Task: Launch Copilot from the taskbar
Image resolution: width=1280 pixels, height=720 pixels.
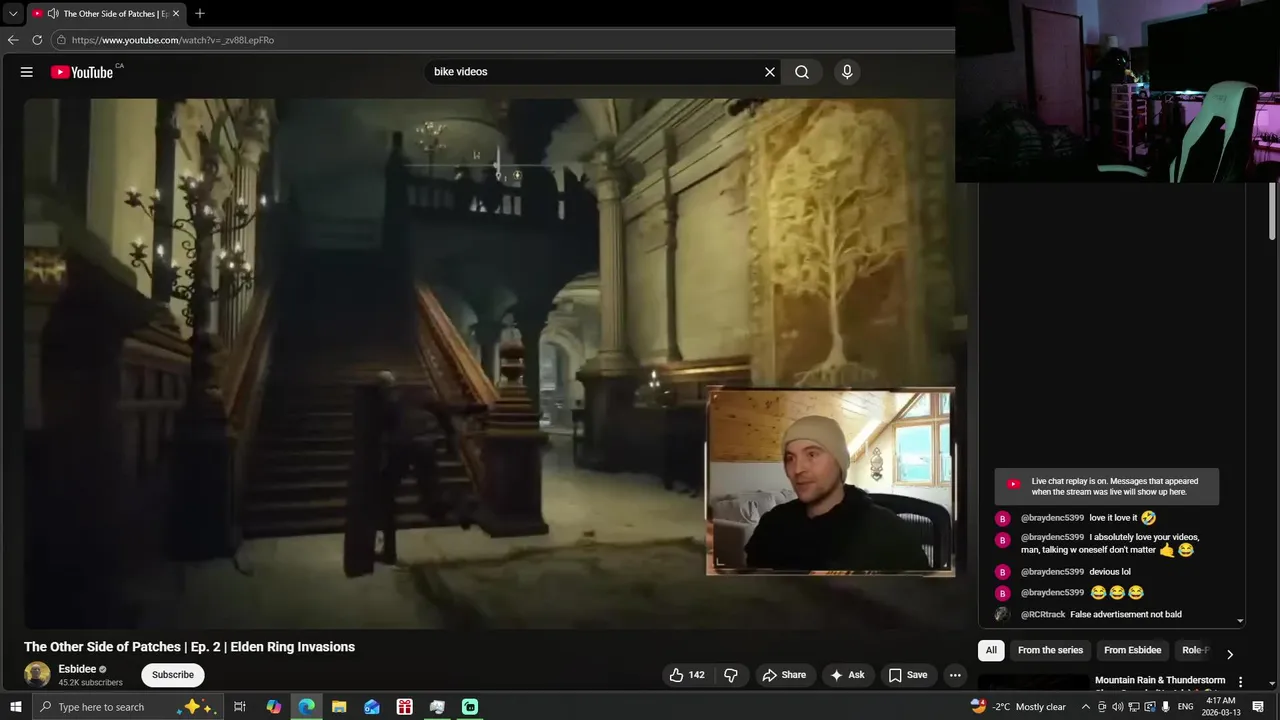Action: [x=274, y=707]
